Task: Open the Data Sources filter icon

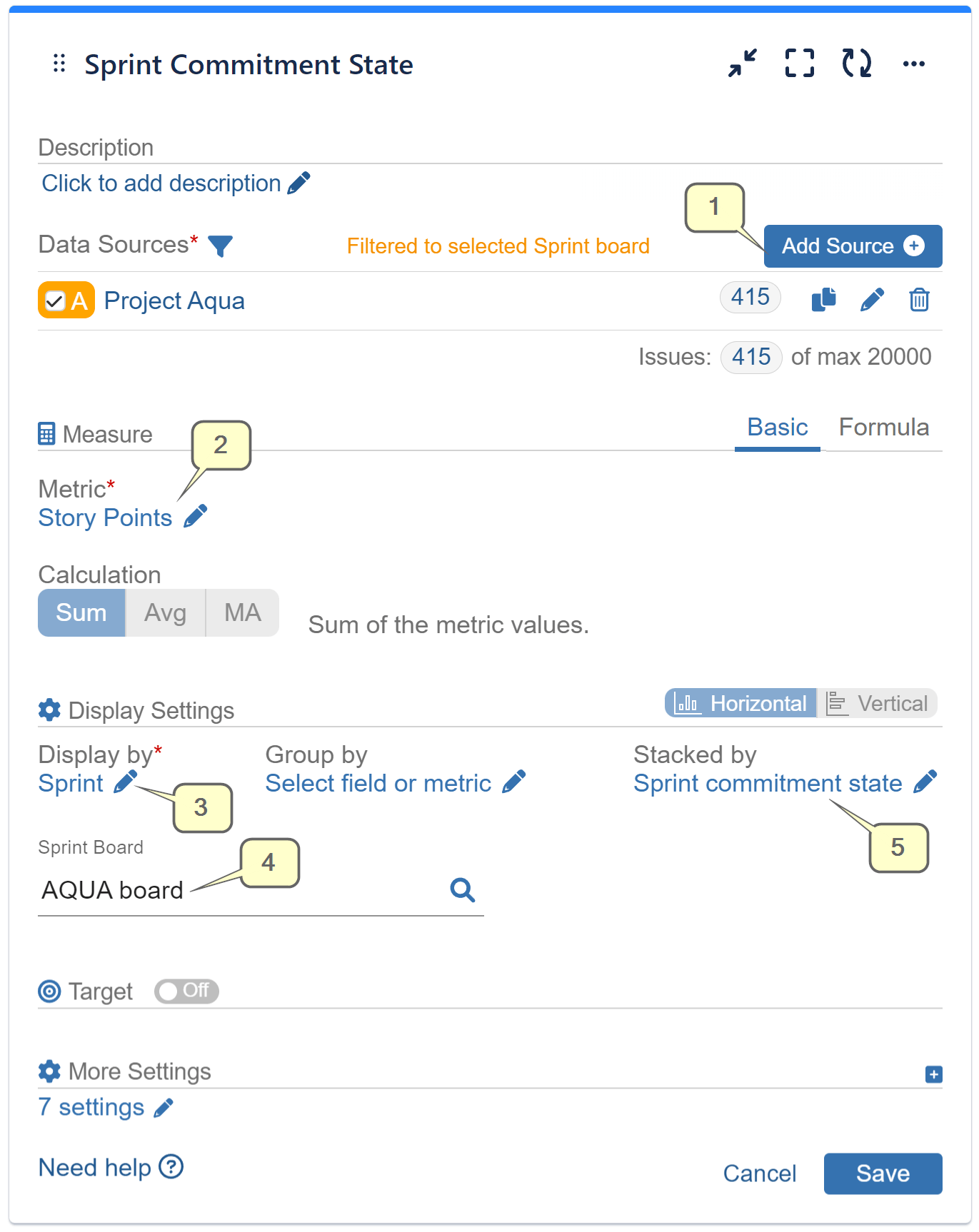Action: click(221, 246)
